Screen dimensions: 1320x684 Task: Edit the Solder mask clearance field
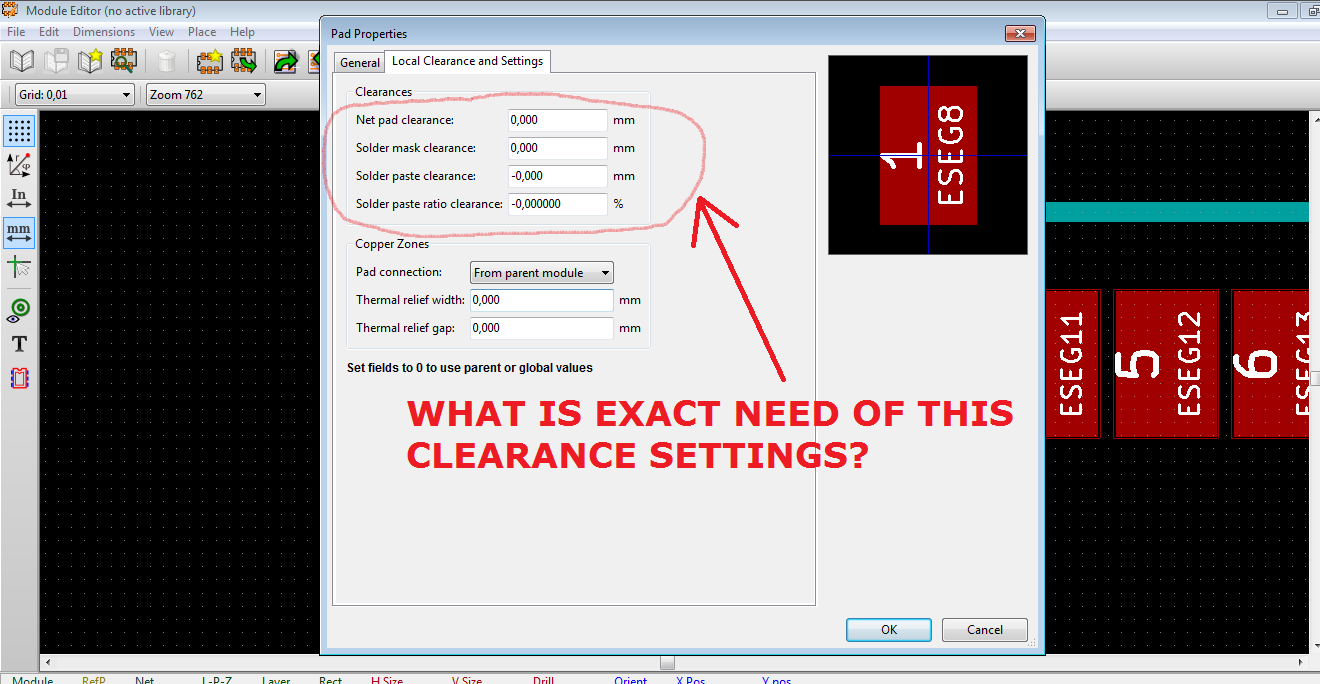[x=556, y=147]
